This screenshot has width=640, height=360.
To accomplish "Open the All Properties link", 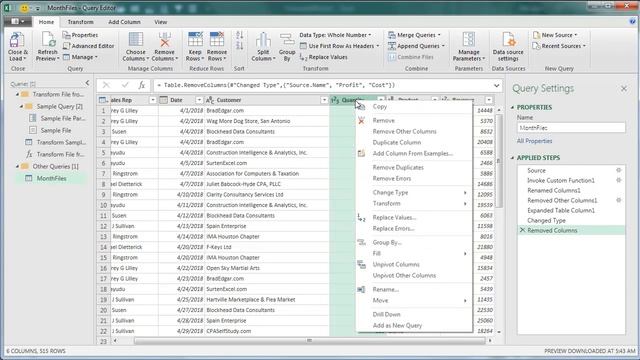I will click(534, 141).
